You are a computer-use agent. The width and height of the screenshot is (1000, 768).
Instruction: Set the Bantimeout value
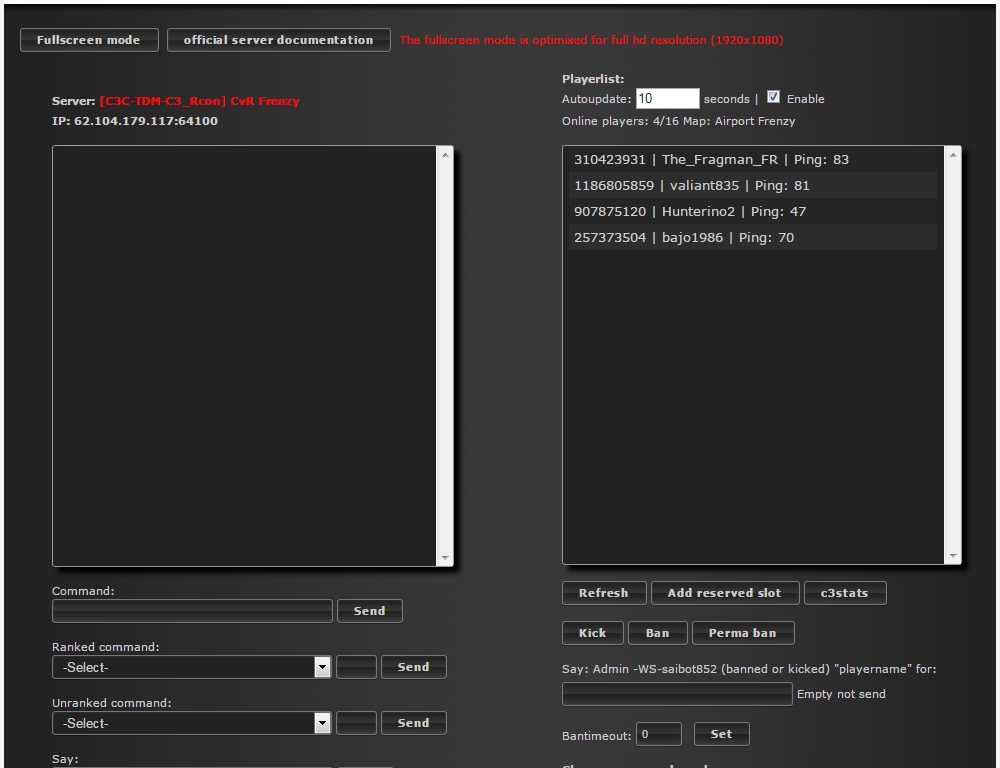pos(721,734)
